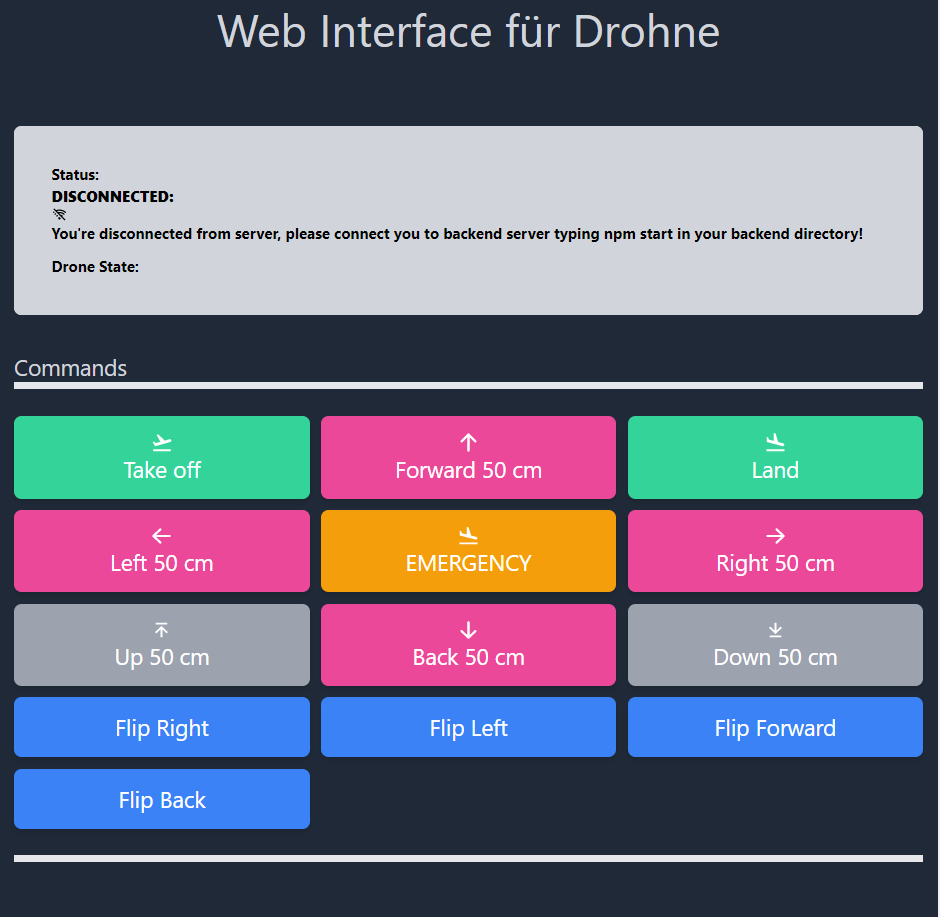Image resolution: width=940 pixels, height=917 pixels.
Task: Move the drone Back 50 cm
Action: point(468,645)
